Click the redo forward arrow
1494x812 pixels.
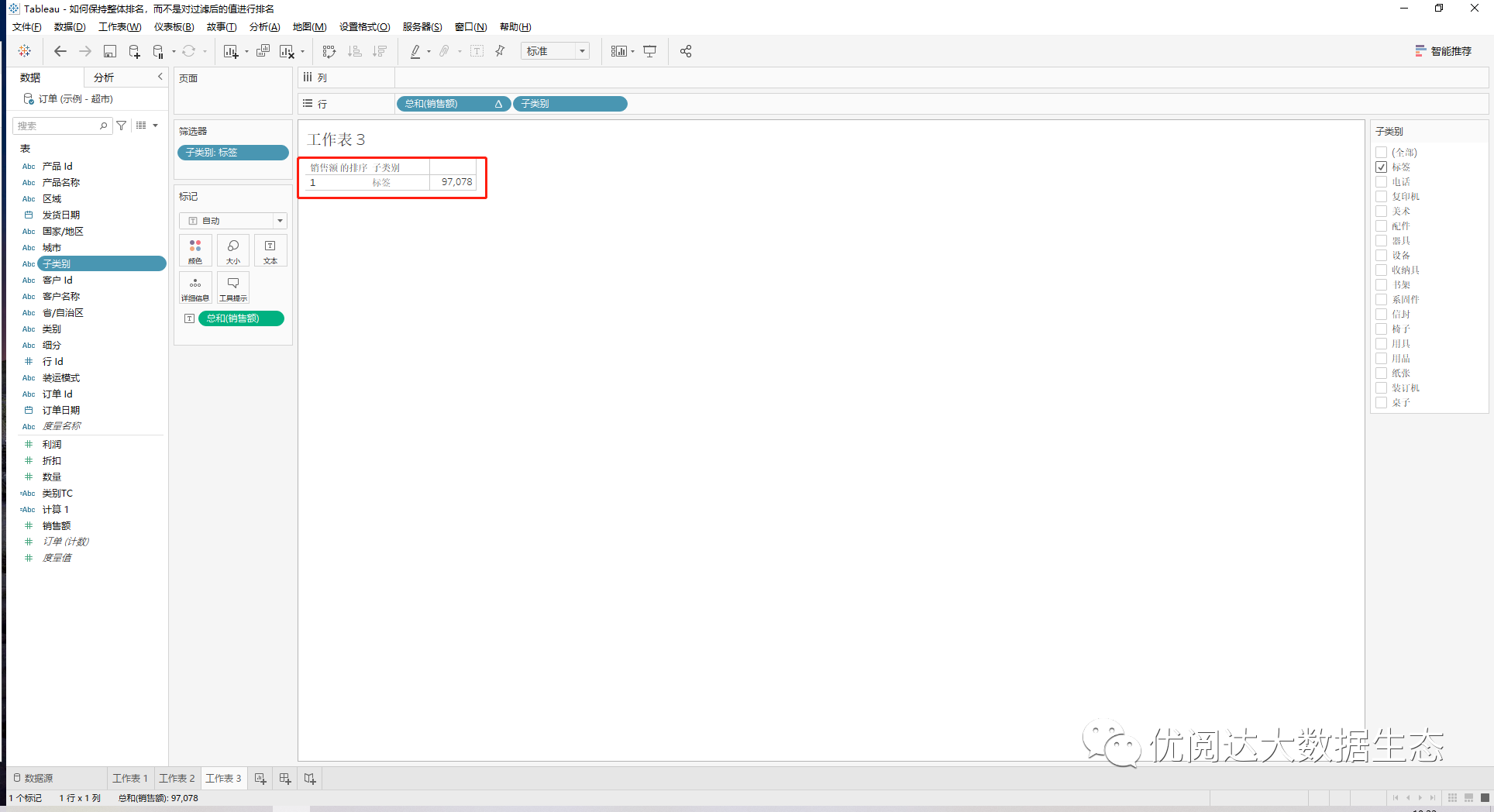pyautogui.click(x=85, y=51)
